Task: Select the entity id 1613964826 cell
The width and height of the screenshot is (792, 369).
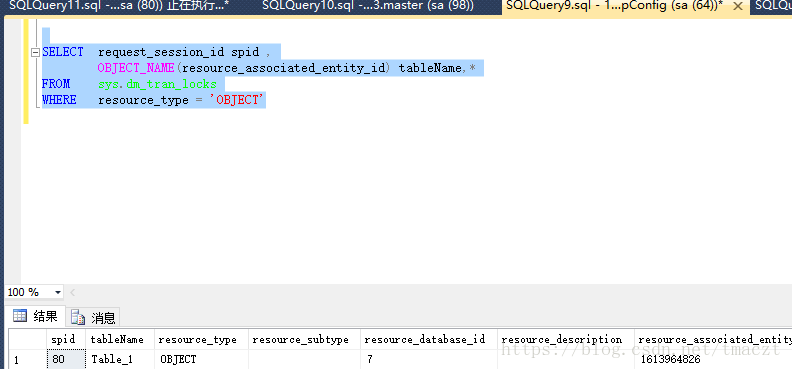Action: click(713, 359)
